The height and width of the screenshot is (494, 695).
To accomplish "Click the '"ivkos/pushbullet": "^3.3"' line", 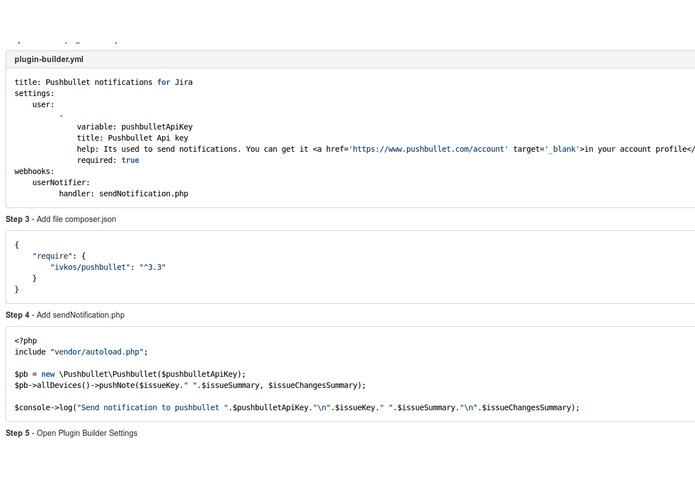I will [x=108, y=267].
